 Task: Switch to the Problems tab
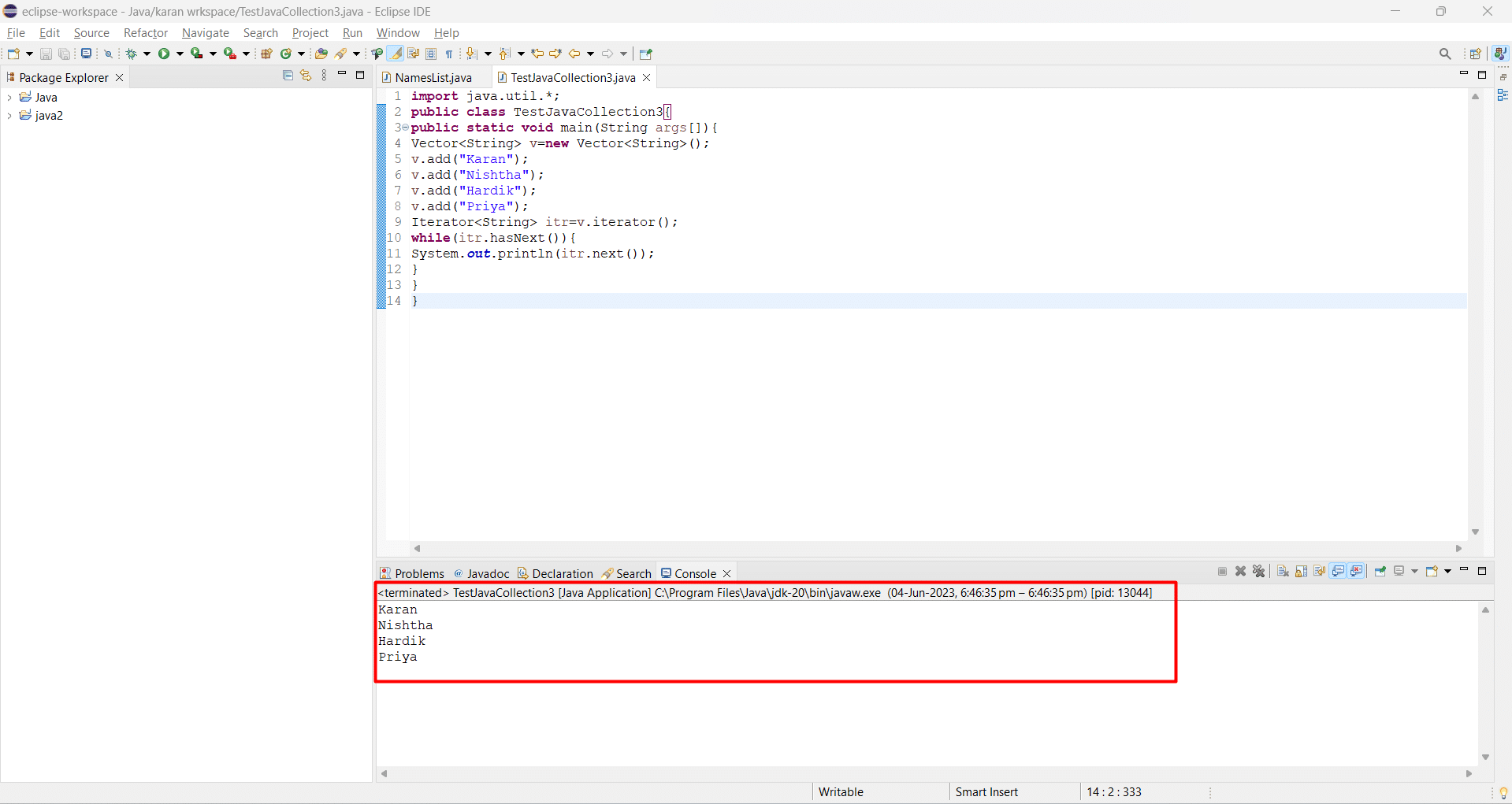[412, 573]
